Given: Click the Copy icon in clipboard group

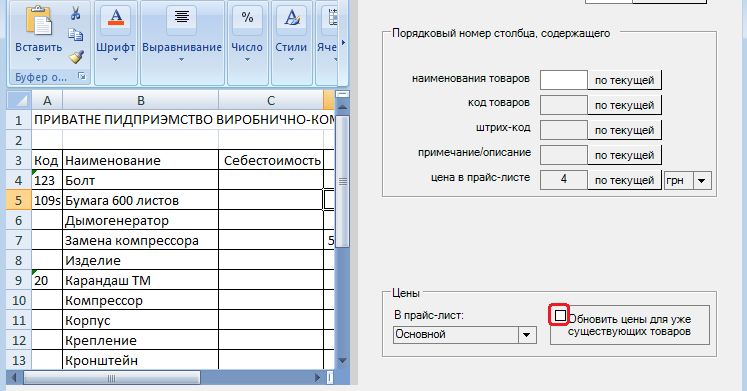Looking at the screenshot, I should (x=75, y=35).
